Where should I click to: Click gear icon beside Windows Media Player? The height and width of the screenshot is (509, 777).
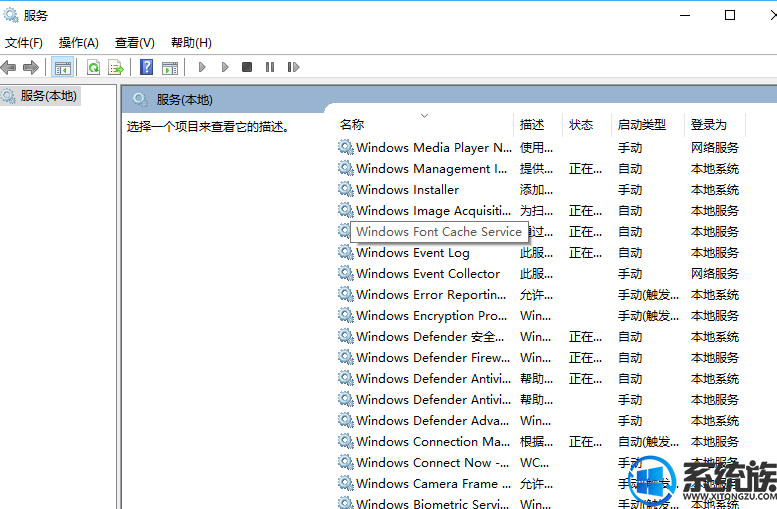(345, 147)
